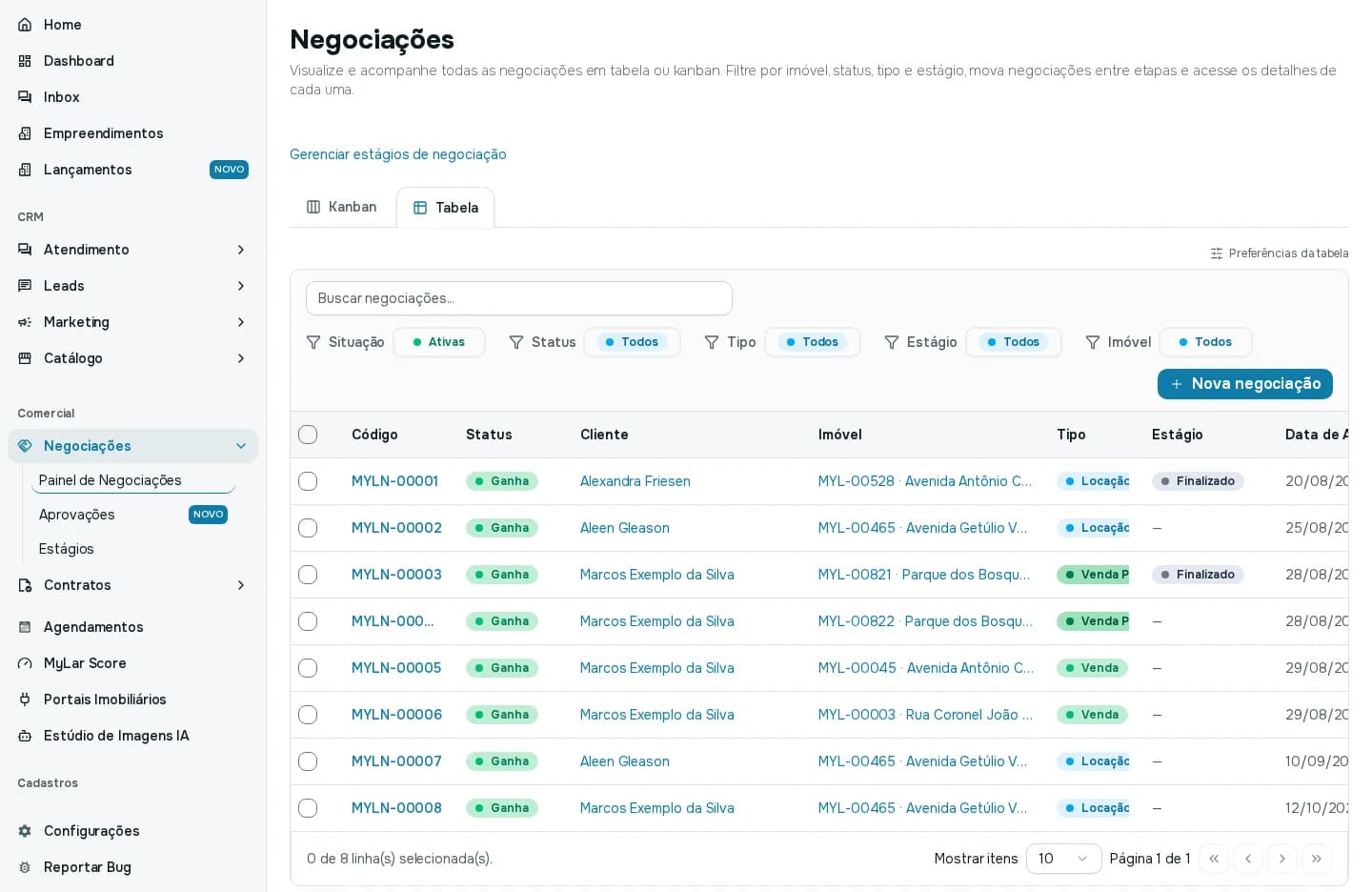
Task: Select the MYLN-00001 row checkbox
Action: tap(308, 481)
